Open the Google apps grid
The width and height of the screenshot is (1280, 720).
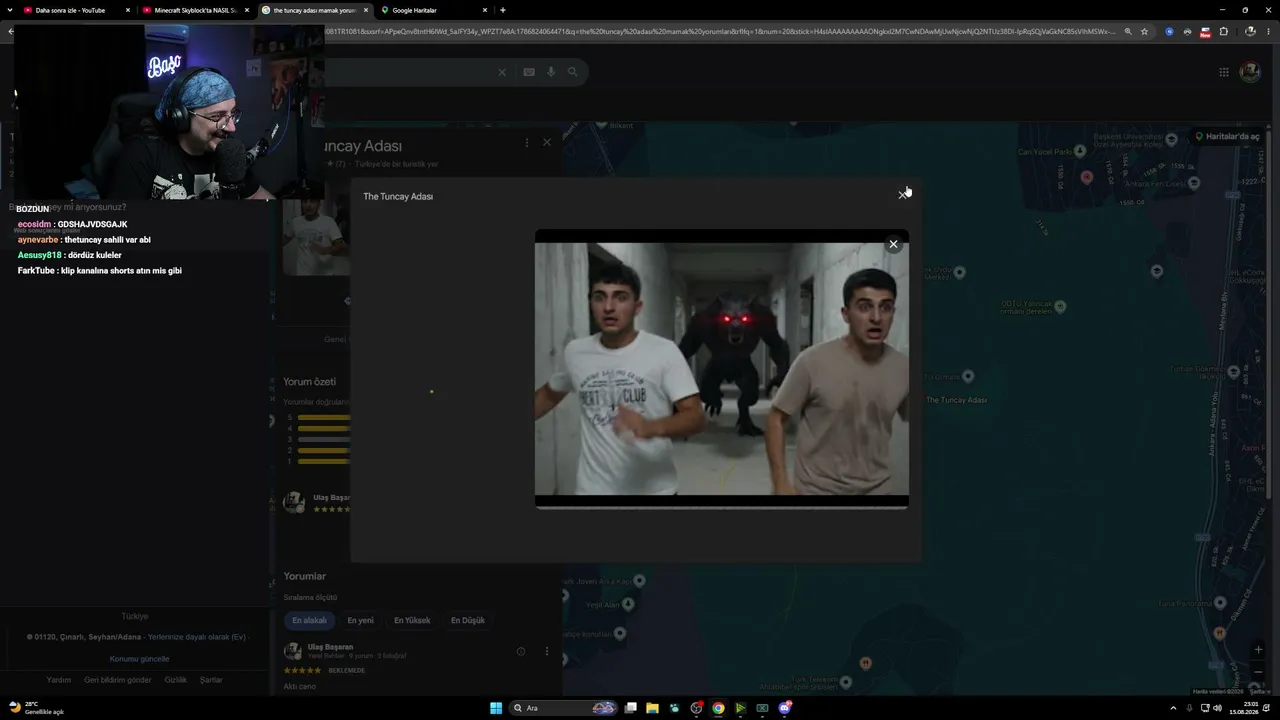click(1223, 72)
